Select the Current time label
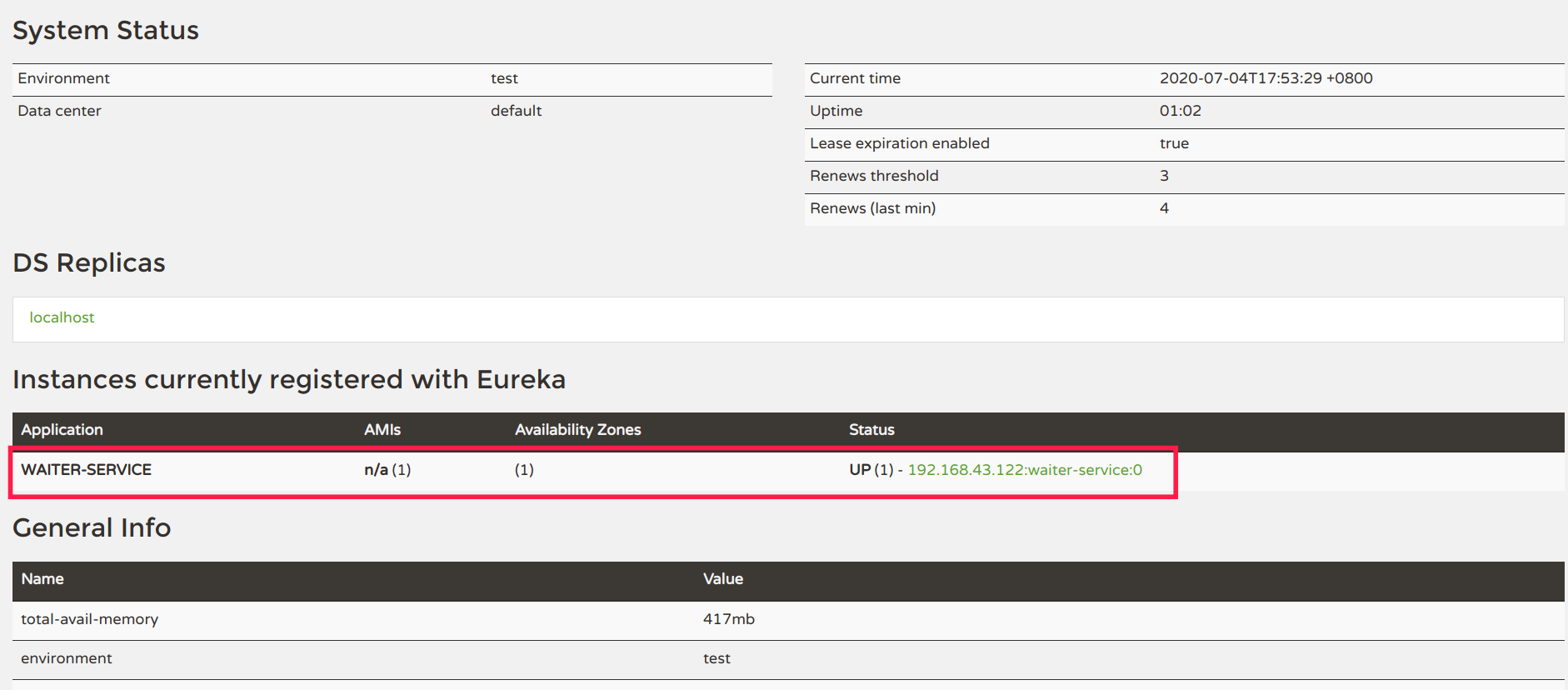The width and height of the screenshot is (1568, 690). (x=856, y=78)
